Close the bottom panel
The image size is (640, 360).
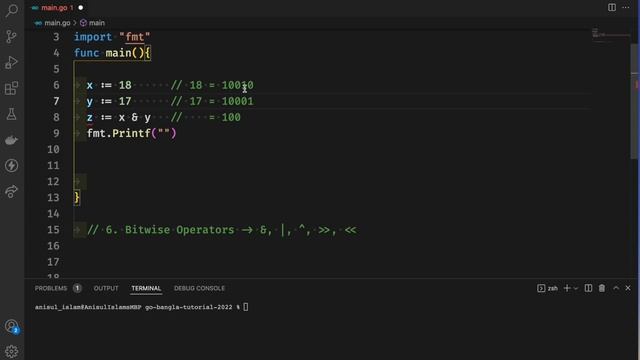tap(628, 288)
